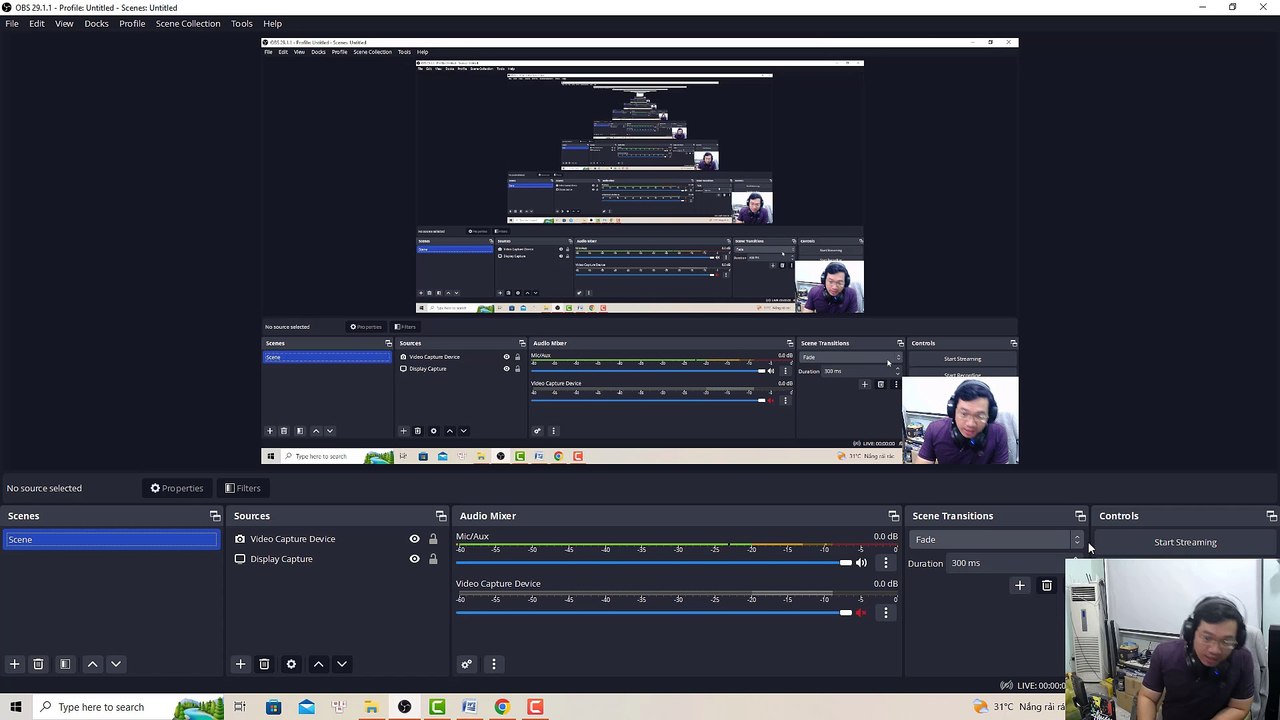Image resolution: width=1280 pixels, height=720 pixels.
Task: Remove selected source trash icon
Action: (x=264, y=664)
